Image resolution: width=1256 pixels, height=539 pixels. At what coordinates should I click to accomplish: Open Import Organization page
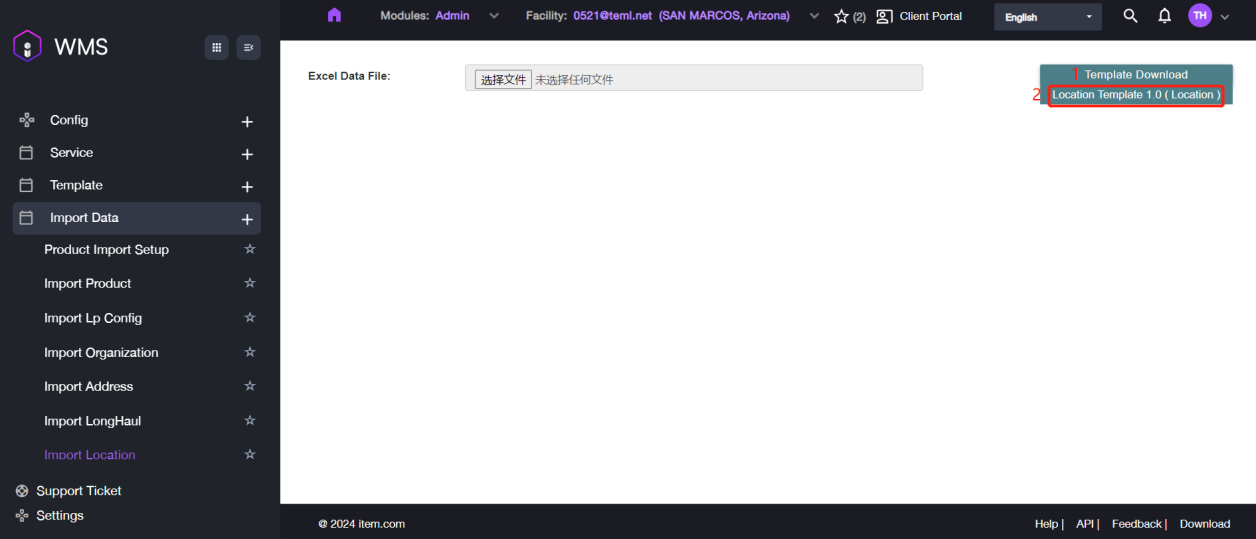(101, 353)
